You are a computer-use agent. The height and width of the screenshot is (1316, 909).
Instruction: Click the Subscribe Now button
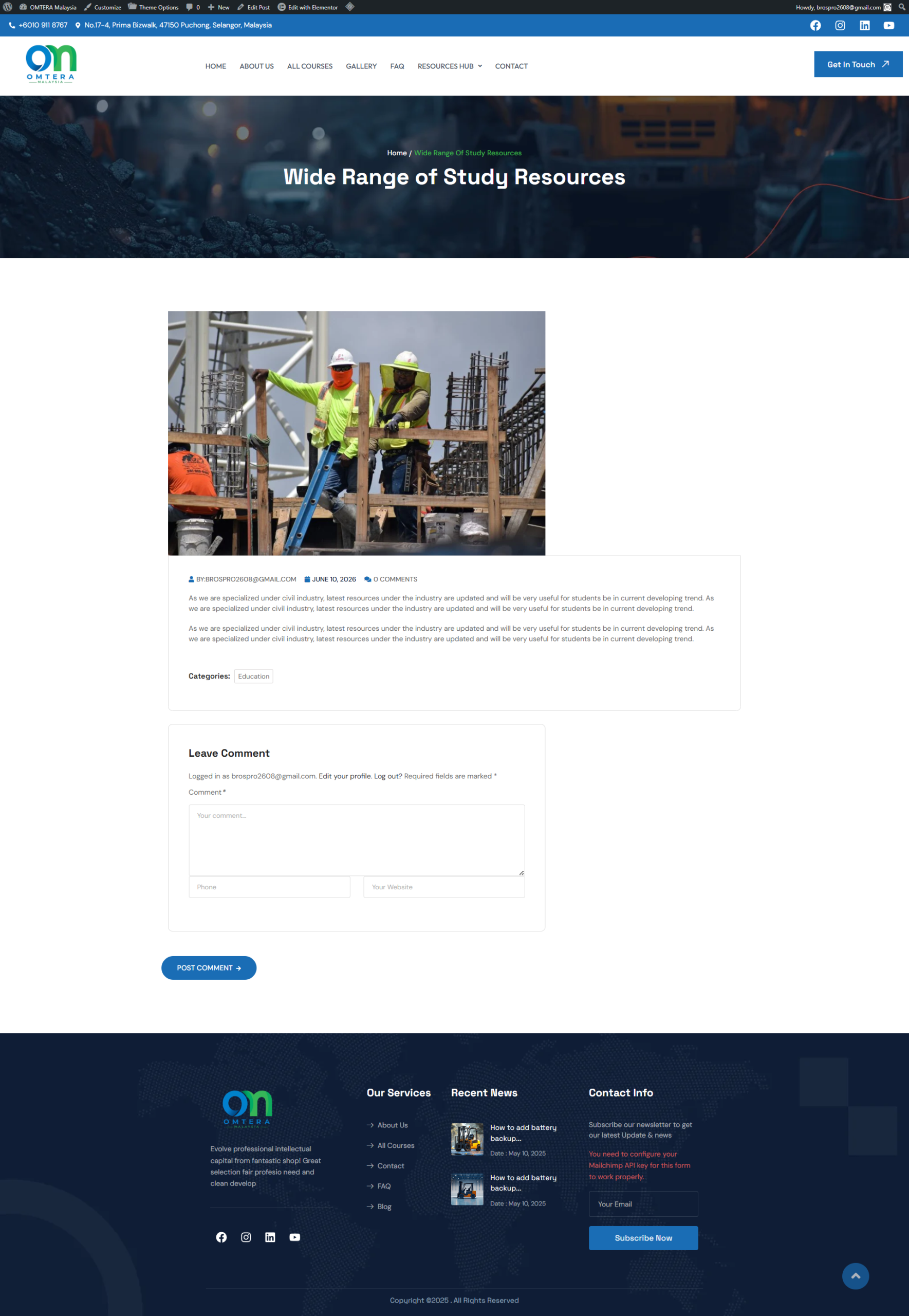643,1238
